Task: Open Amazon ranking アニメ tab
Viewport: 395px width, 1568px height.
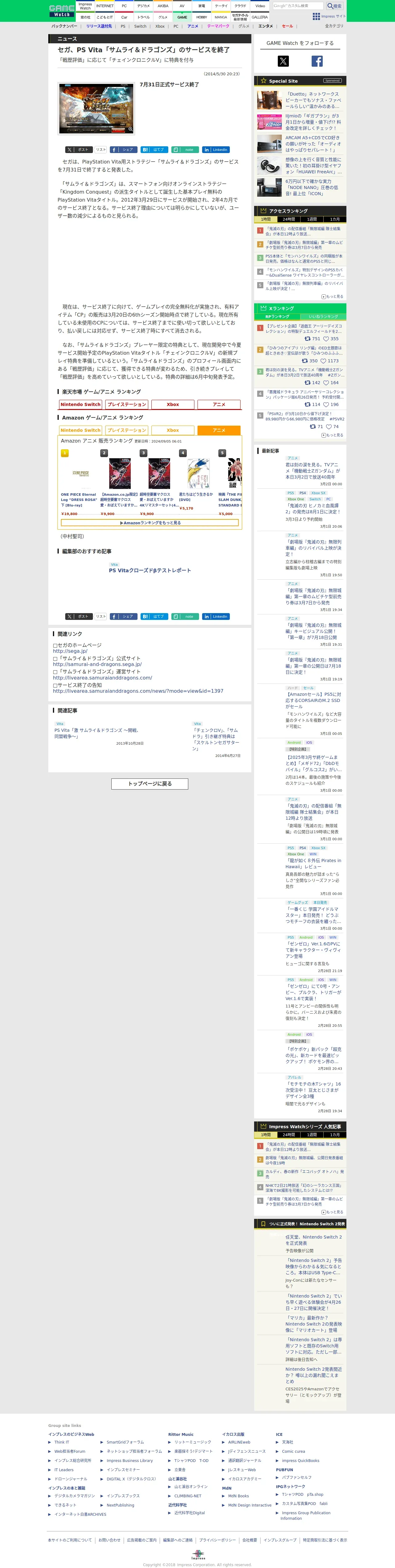Action: pos(219,430)
